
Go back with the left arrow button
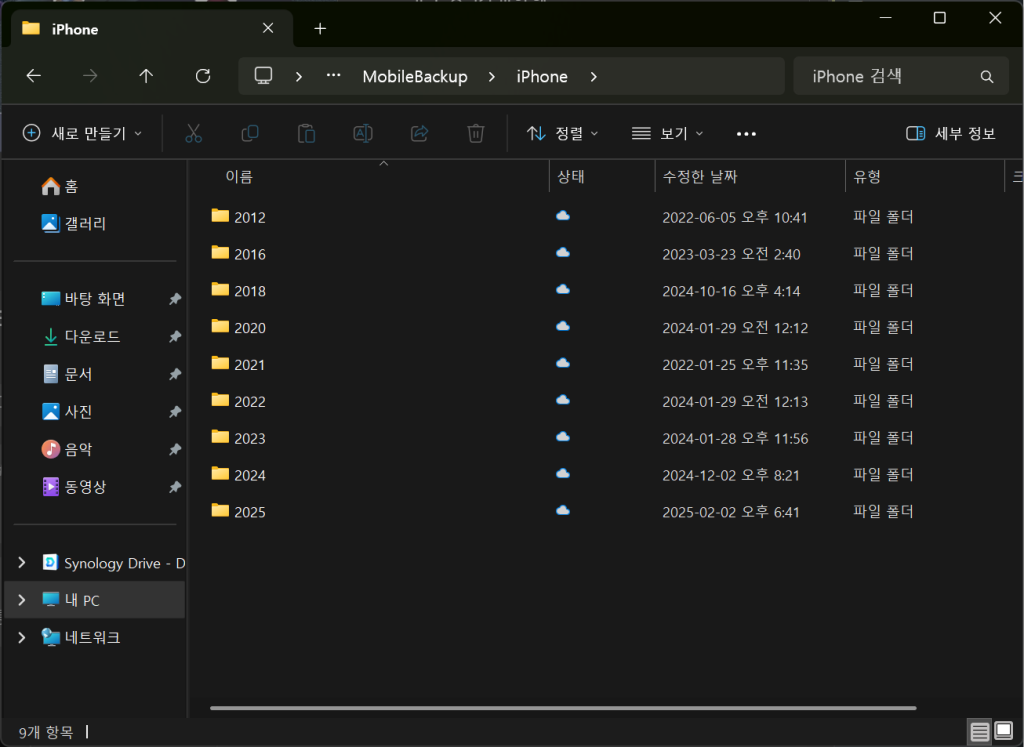[33, 76]
